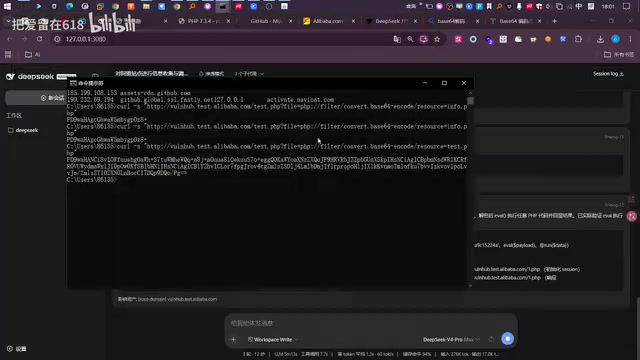The height and width of the screenshot is (360, 640).
Task: Close the PHP 7.3.4 tab
Action: 228,21
